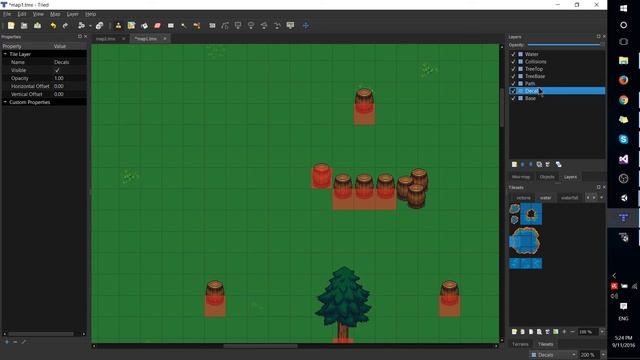640x360 pixels.
Task: Click the Duplicate layer icon under the layer list
Action: (539, 164)
